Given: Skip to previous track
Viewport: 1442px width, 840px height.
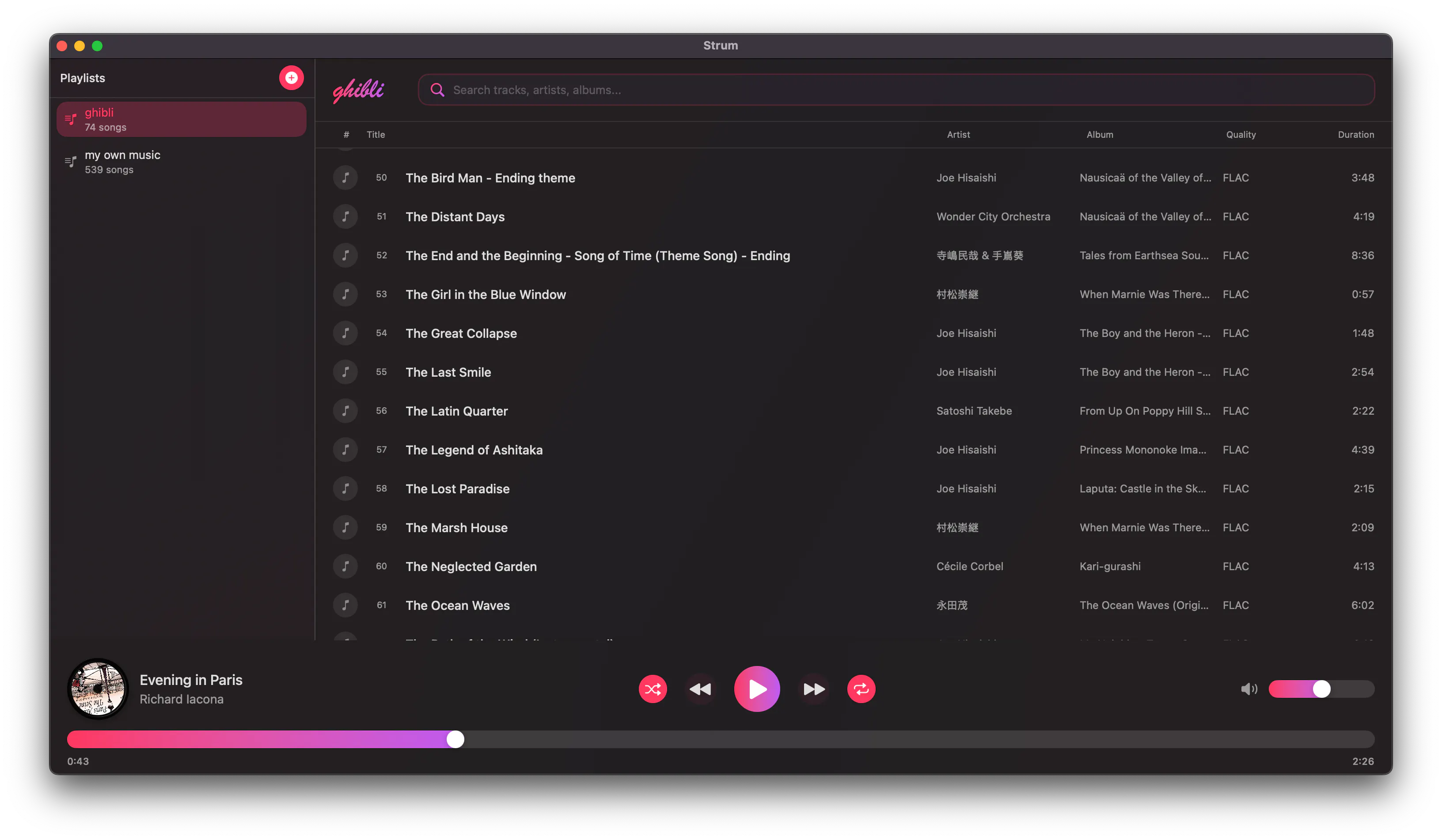Looking at the screenshot, I should 700,689.
